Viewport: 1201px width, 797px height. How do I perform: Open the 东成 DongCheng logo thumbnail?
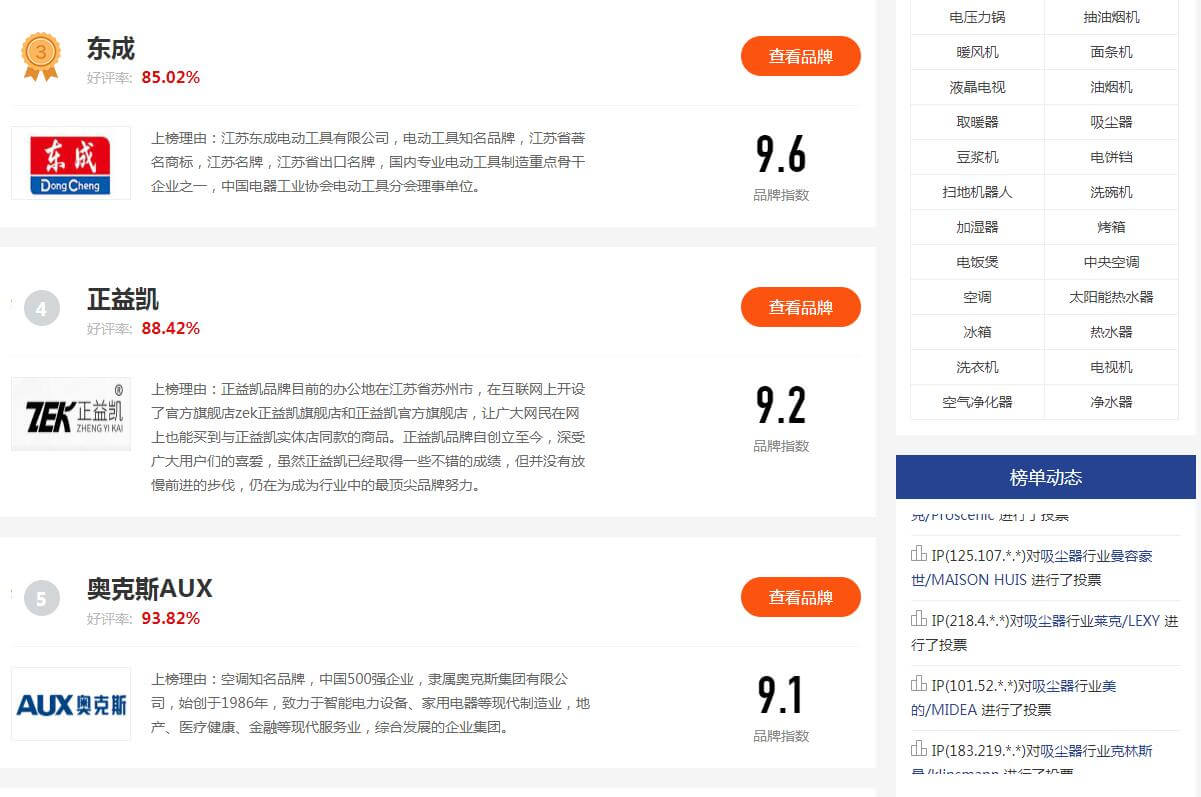71,163
